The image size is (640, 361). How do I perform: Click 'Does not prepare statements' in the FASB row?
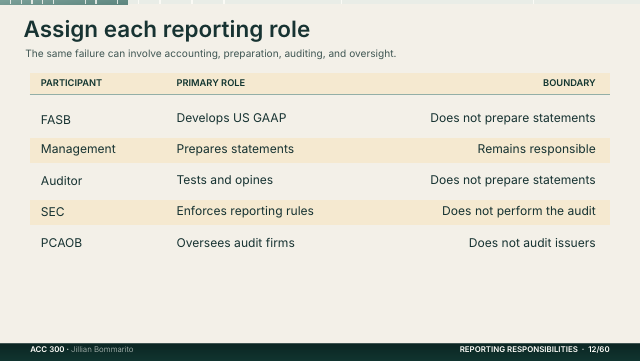coord(513,118)
